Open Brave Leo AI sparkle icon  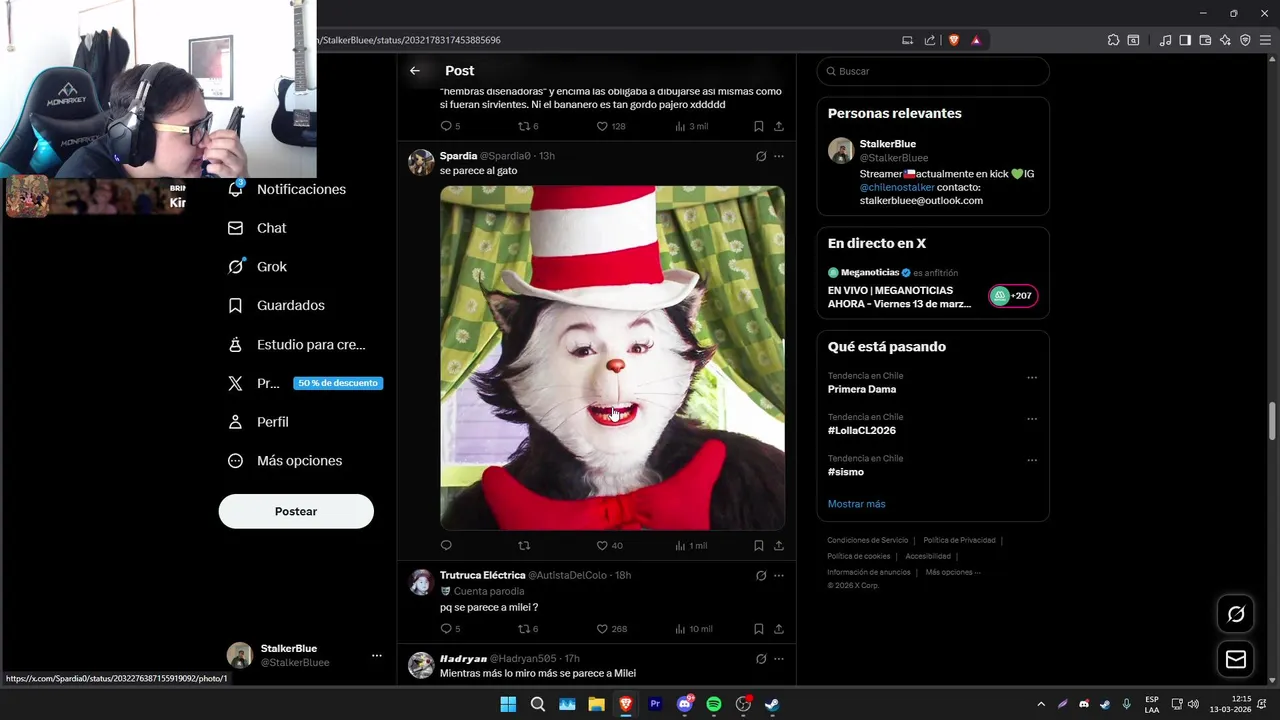1225,40
